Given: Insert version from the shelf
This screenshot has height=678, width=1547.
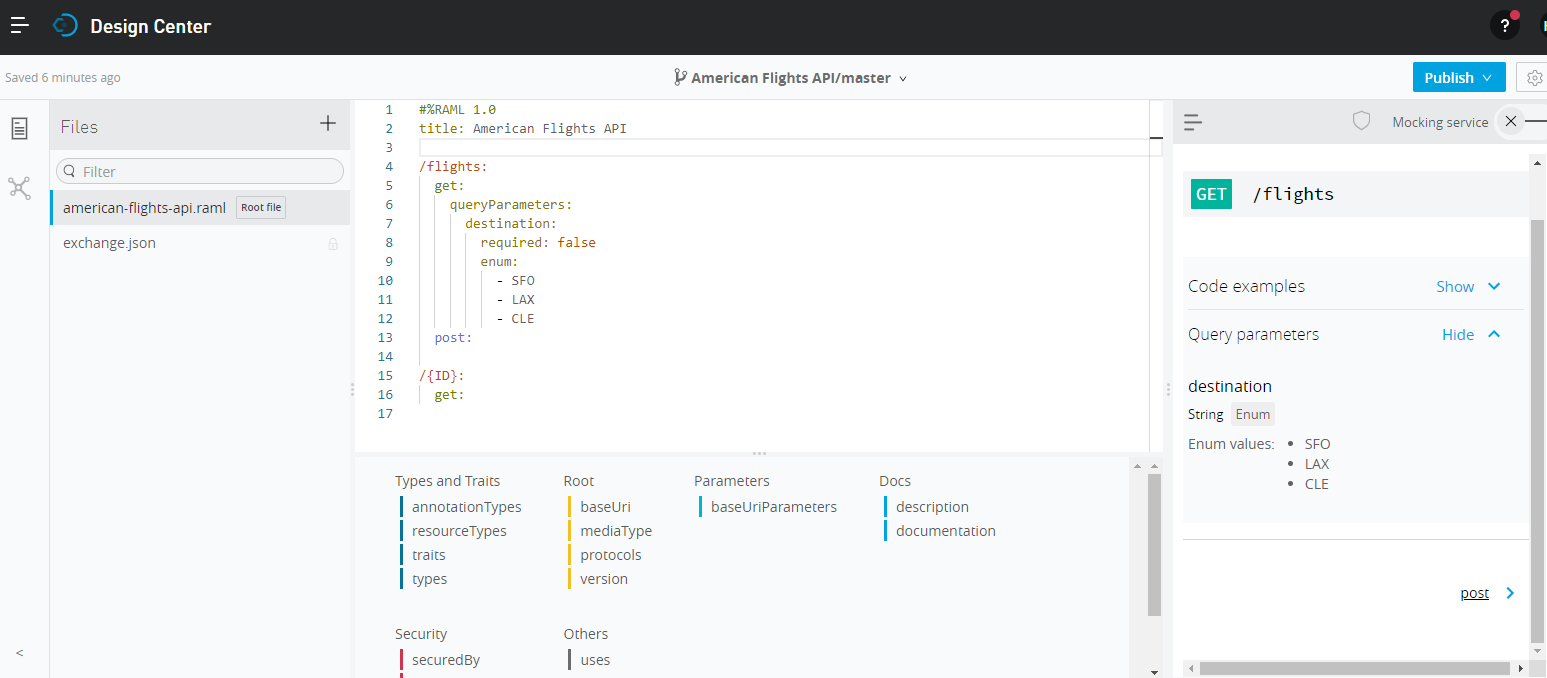Looking at the screenshot, I should (x=604, y=579).
